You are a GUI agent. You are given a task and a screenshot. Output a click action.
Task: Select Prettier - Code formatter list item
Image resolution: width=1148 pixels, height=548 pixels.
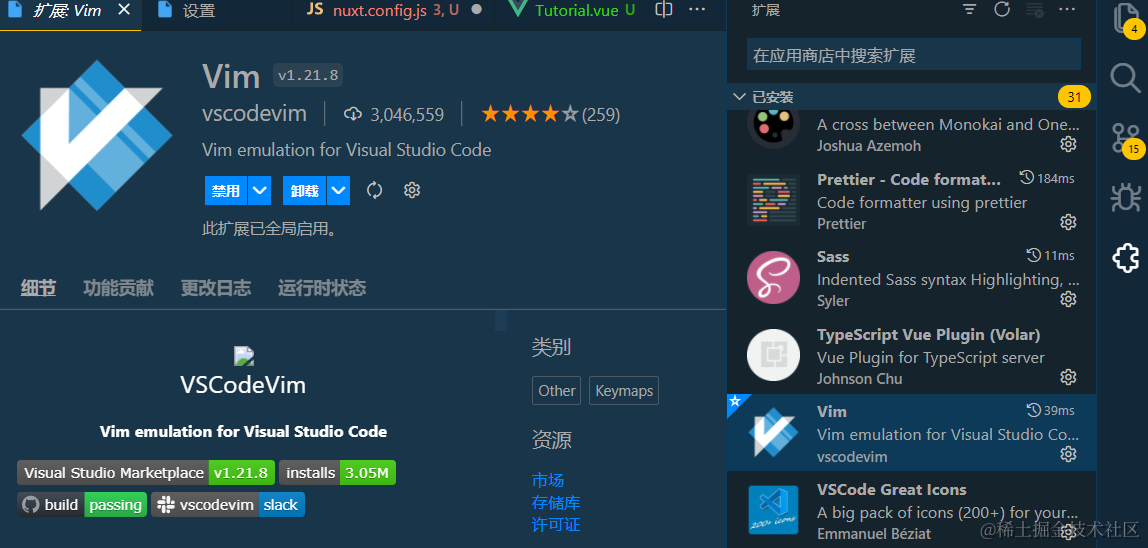pos(912,200)
